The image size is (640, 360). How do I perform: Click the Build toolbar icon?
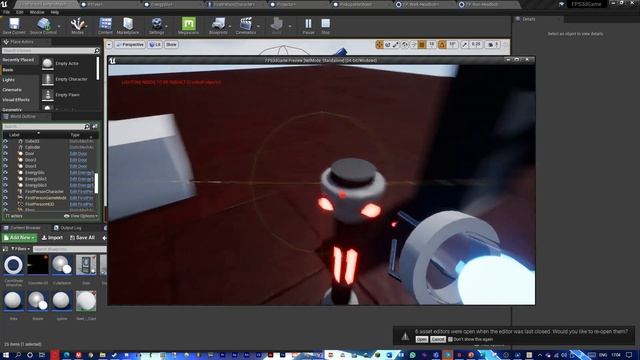(x=276, y=26)
